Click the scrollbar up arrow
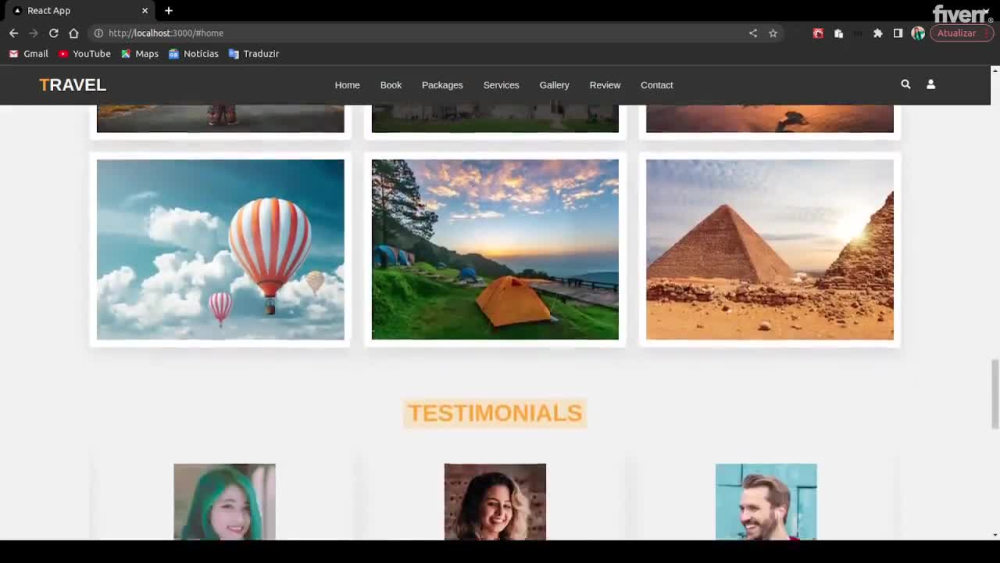The width and height of the screenshot is (1000, 563). click(995, 70)
